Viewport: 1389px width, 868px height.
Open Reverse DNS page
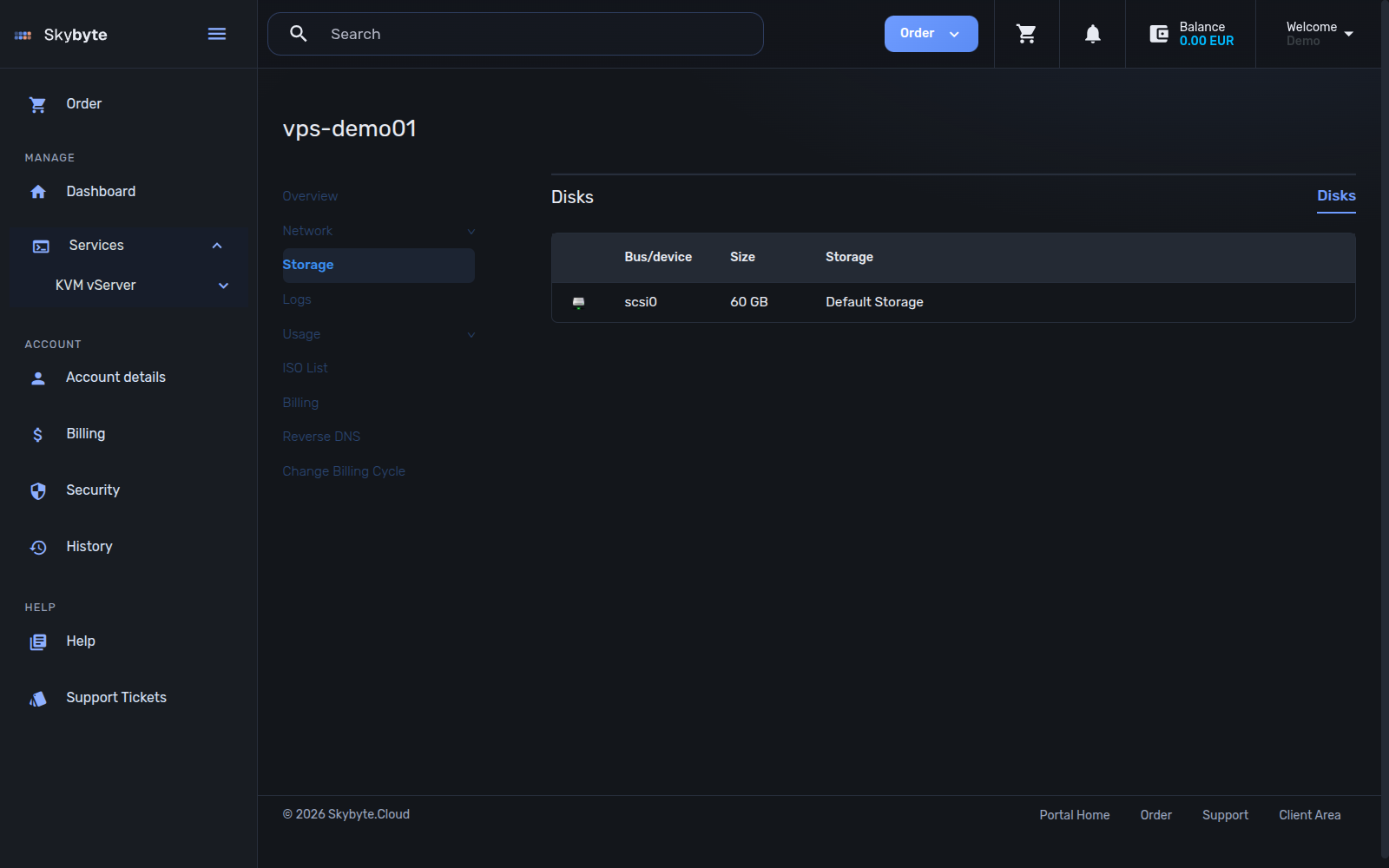pyautogui.click(x=321, y=437)
